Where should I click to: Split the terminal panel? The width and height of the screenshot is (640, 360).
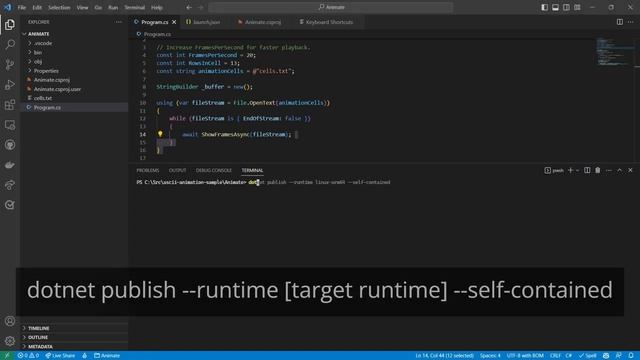click(x=587, y=170)
